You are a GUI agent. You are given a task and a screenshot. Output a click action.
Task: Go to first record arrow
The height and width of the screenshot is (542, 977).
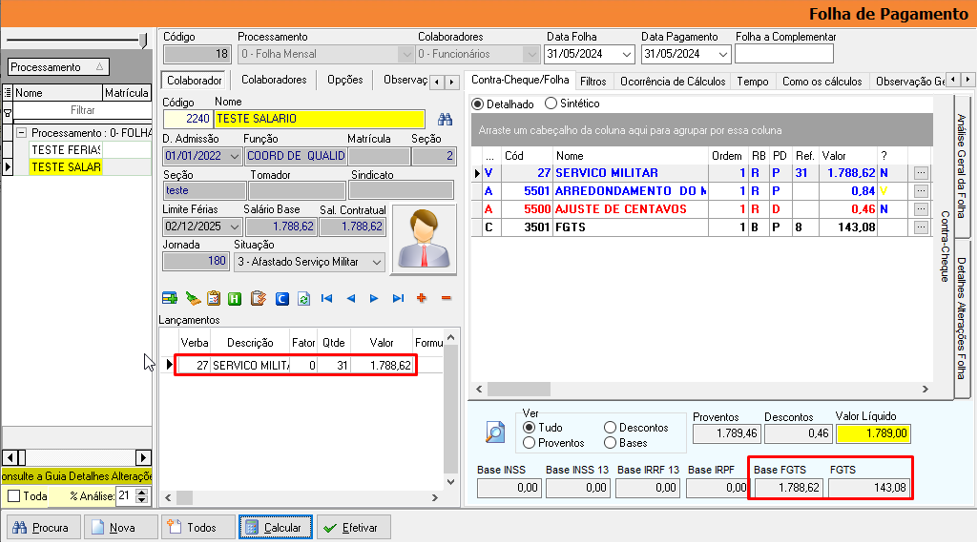click(x=326, y=298)
